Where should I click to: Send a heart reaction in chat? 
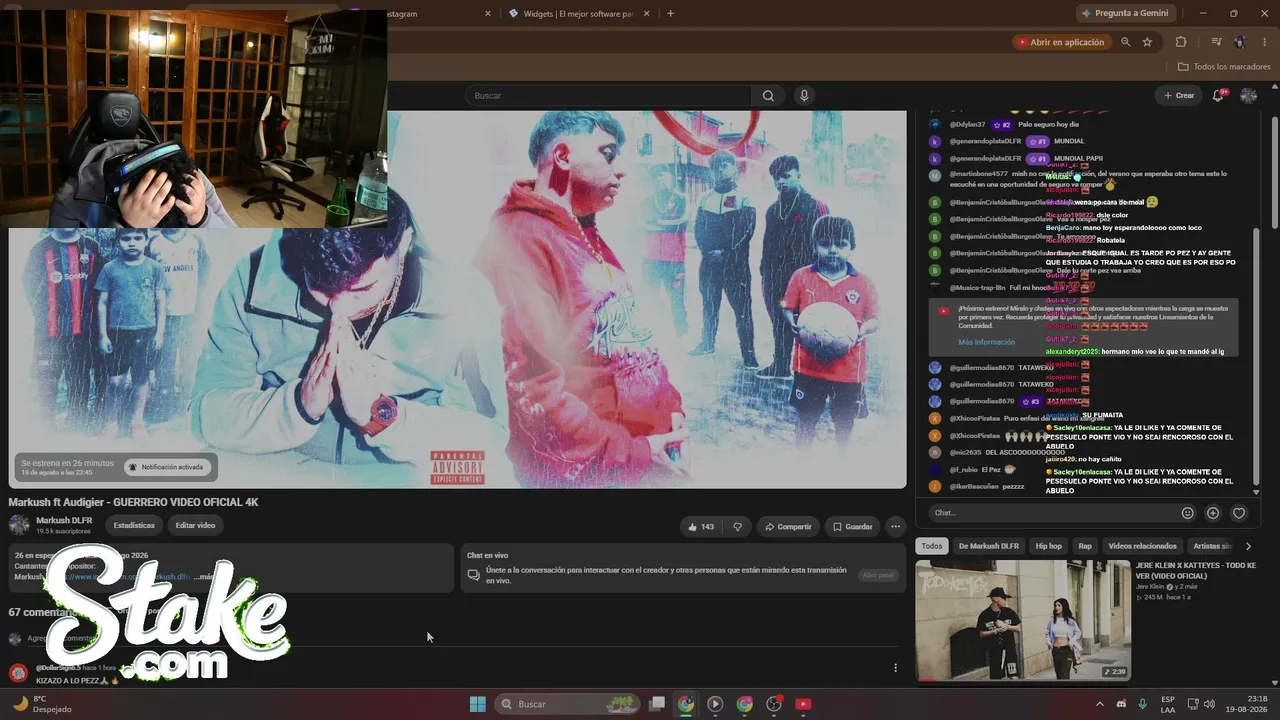(1239, 513)
